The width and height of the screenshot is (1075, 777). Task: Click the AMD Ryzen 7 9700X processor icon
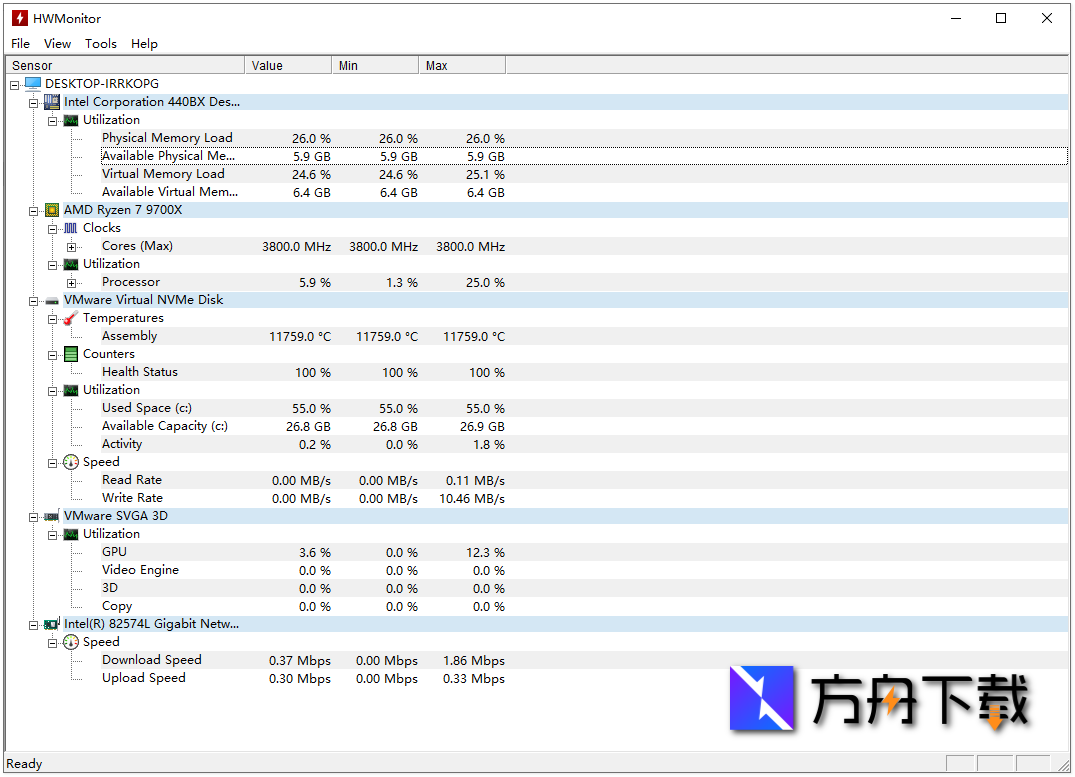point(52,210)
